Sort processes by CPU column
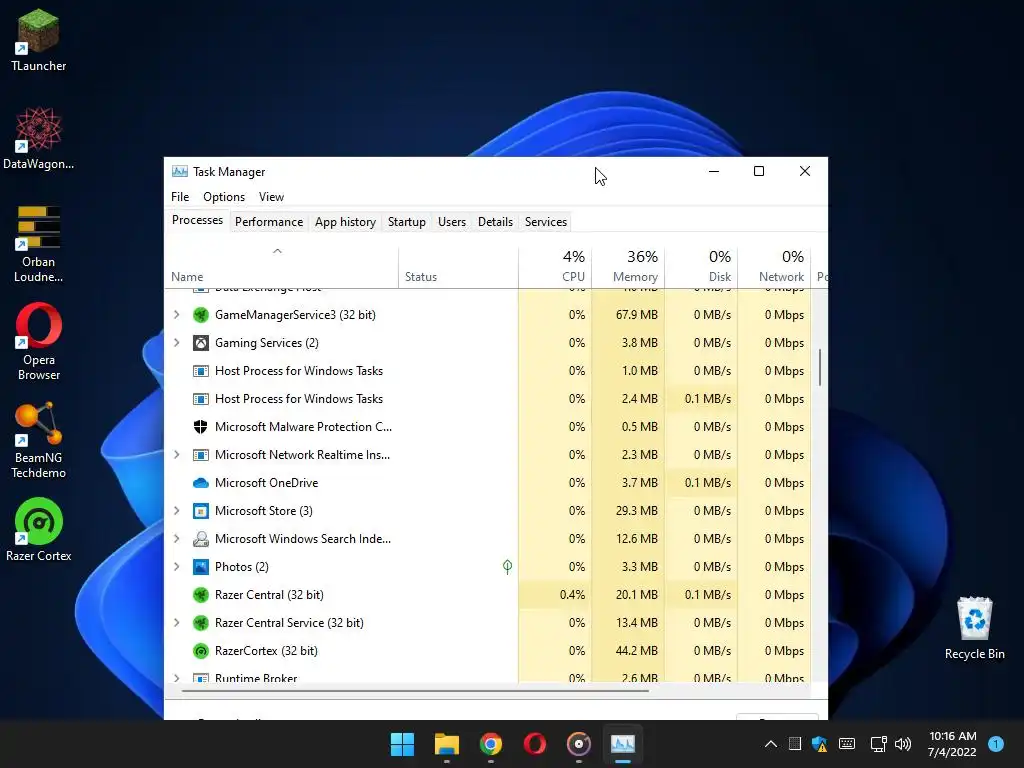Viewport: 1024px width, 768px height. pos(555,267)
